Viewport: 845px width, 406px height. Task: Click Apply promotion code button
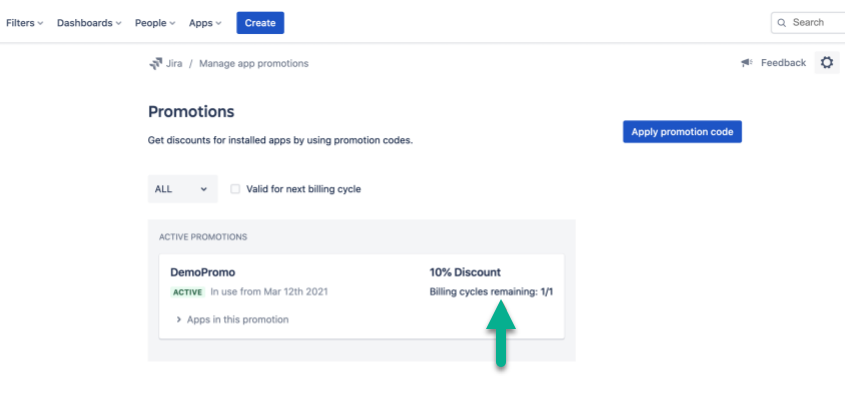[x=681, y=132]
